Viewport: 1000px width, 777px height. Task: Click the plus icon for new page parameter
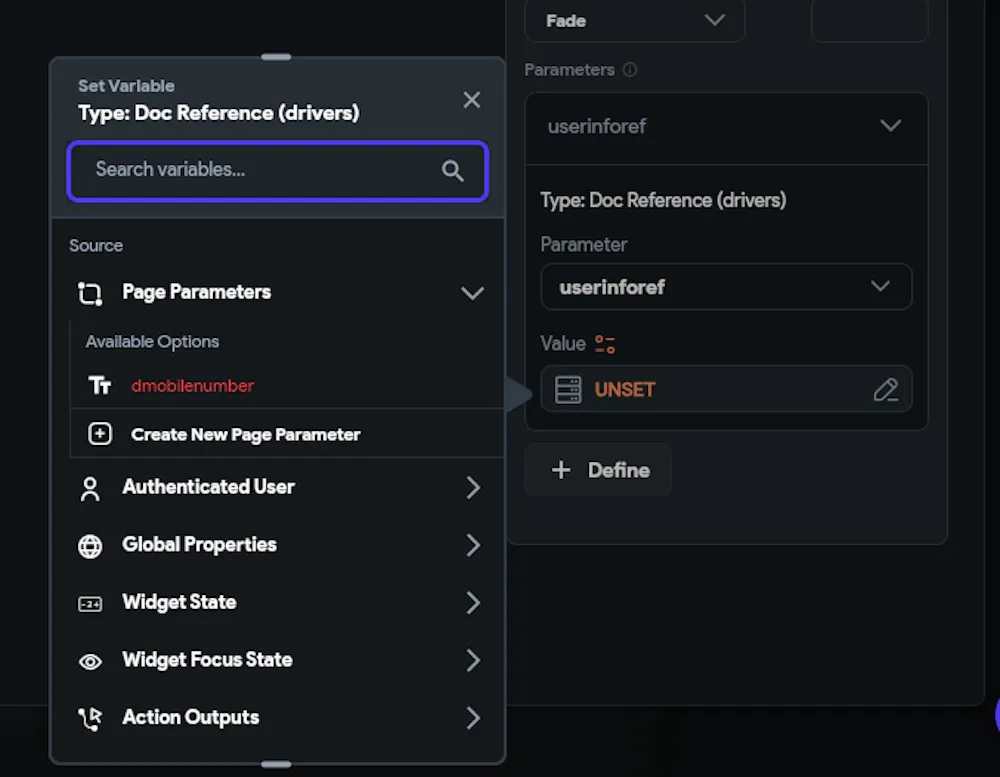[x=99, y=434]
